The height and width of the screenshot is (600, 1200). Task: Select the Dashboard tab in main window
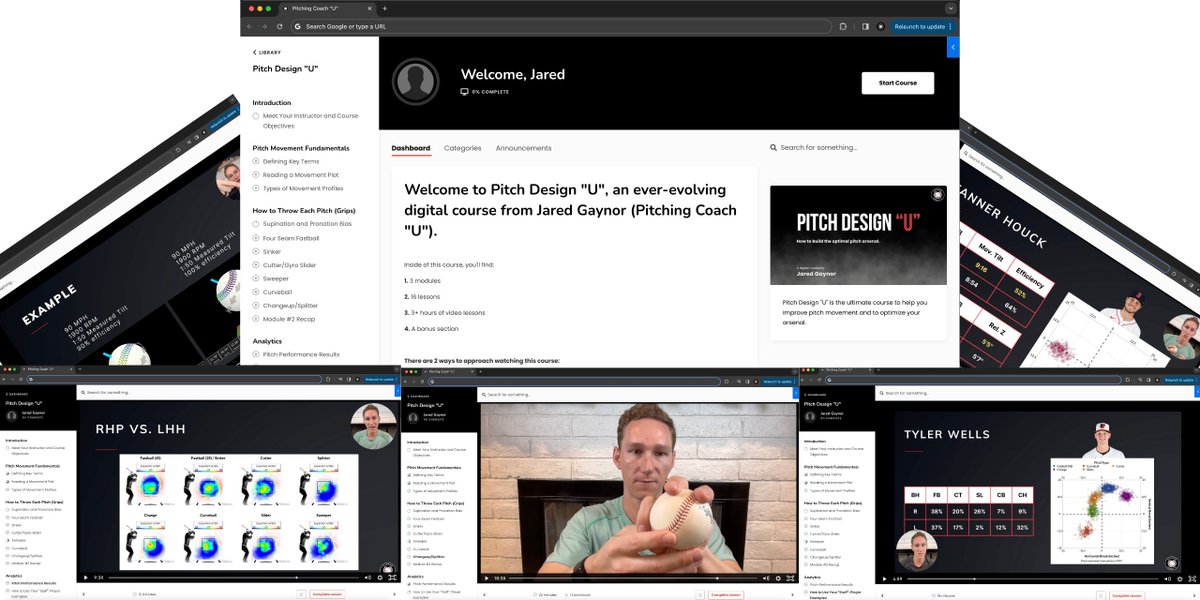click(411, 148)
